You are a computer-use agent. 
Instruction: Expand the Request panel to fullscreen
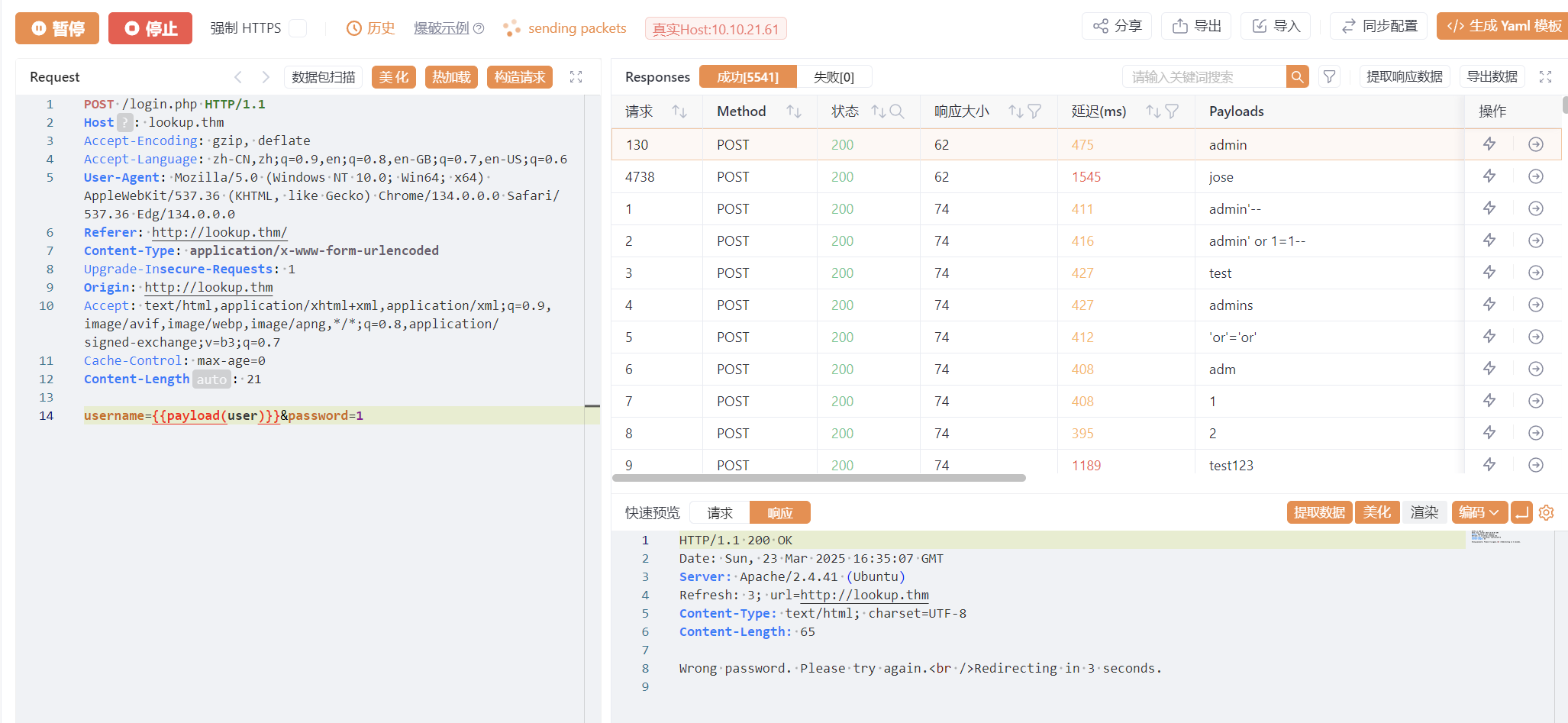click(x=576, y=77)
